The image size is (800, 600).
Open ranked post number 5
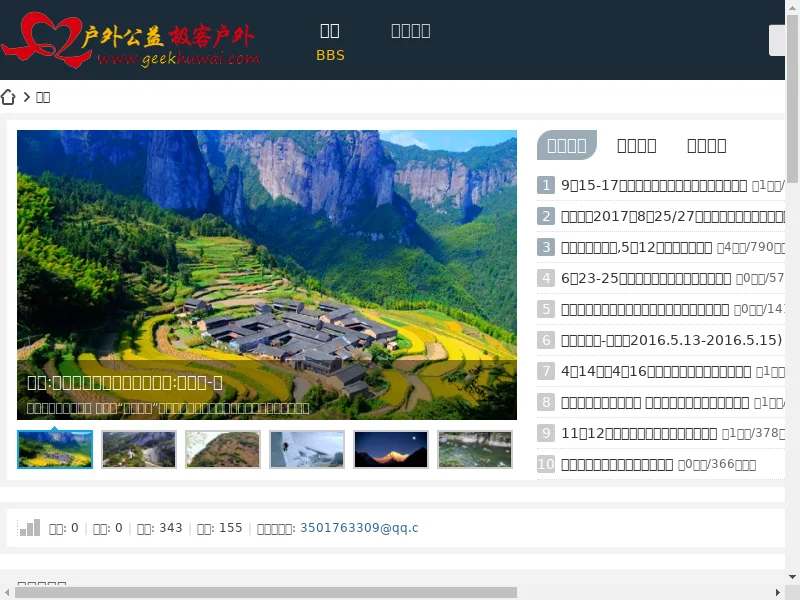click(x=645, y=309)
